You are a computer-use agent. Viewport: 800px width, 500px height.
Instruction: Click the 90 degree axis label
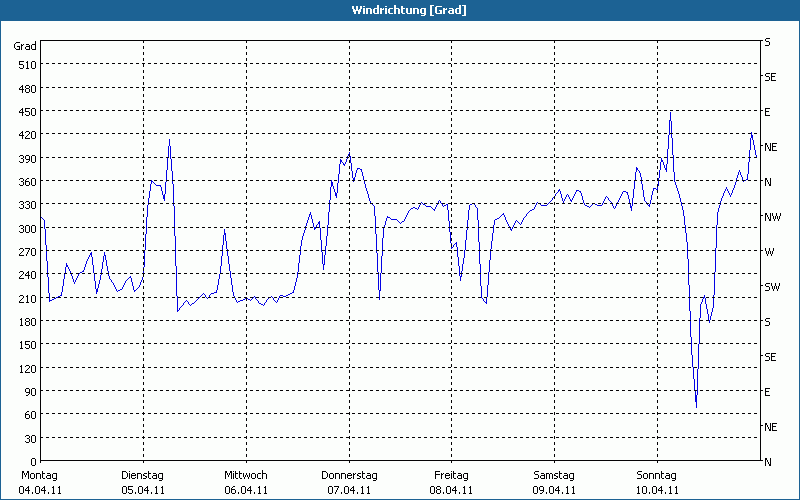pos(31,392)
